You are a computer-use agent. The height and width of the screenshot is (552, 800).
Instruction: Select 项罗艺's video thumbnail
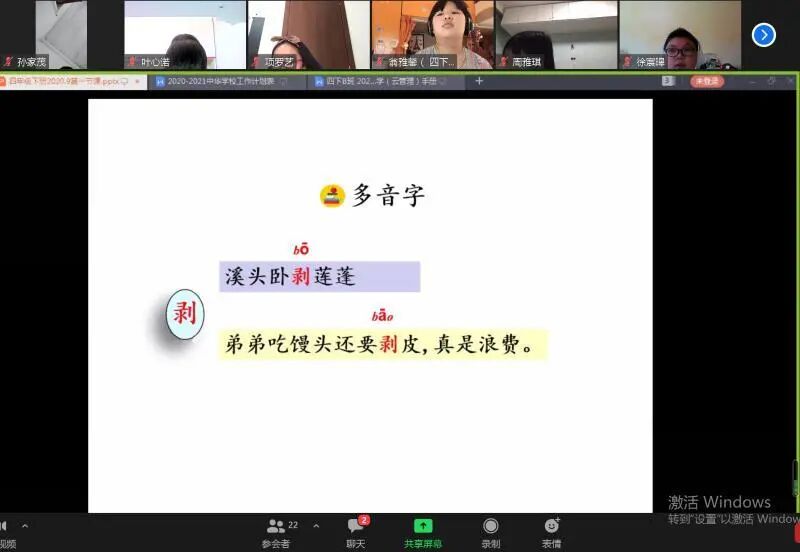click(309, 35)
